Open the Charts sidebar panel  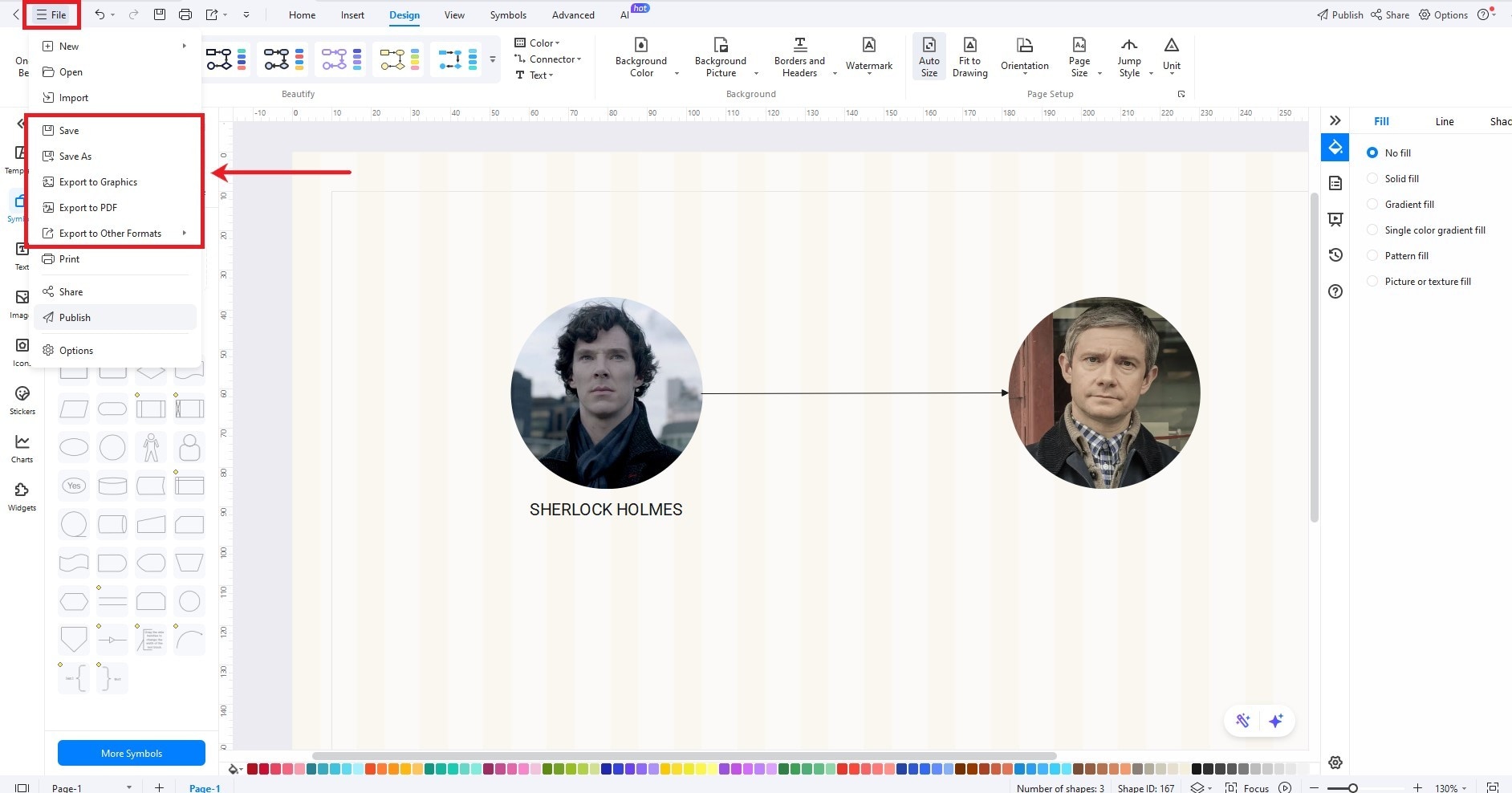coord(22,448)
